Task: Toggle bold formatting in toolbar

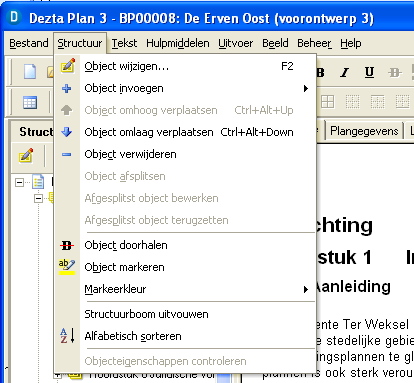Action: [x=320, y=72]
